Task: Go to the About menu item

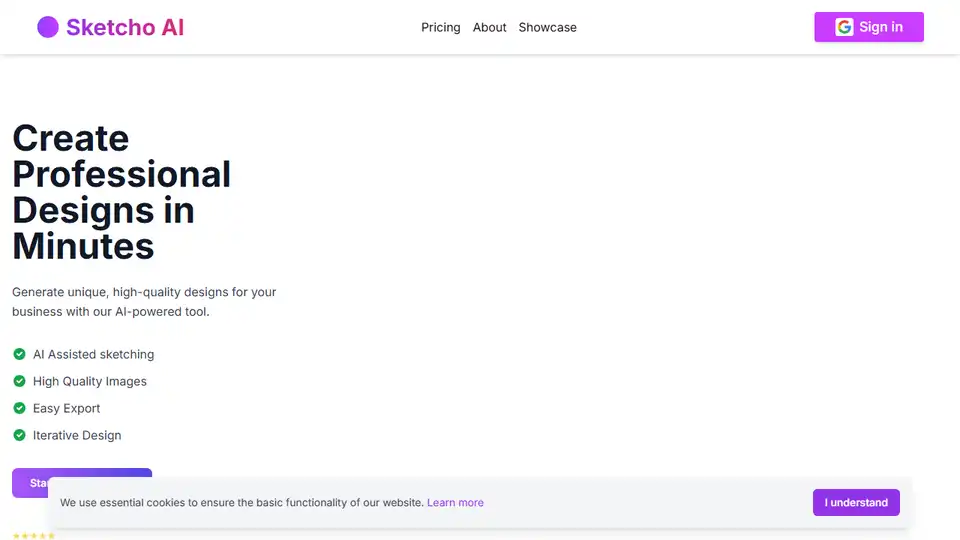Action: [x=489, y=27]
